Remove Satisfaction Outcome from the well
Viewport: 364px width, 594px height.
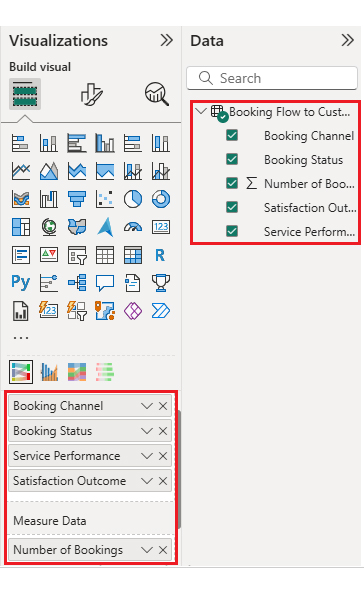(x=163, y=481)
